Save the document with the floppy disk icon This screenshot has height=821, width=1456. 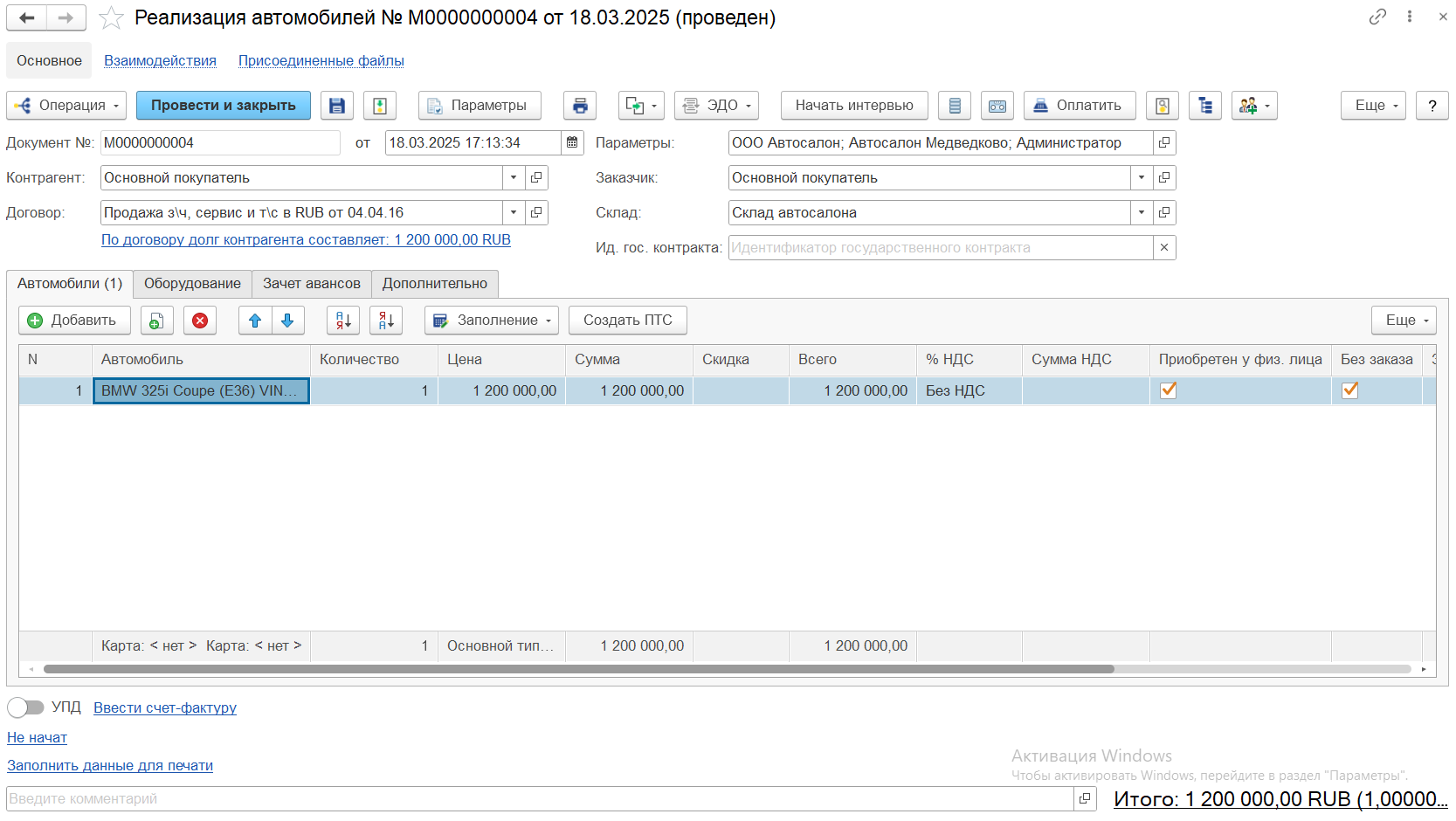pyautogui.click(x=337, y=106)
